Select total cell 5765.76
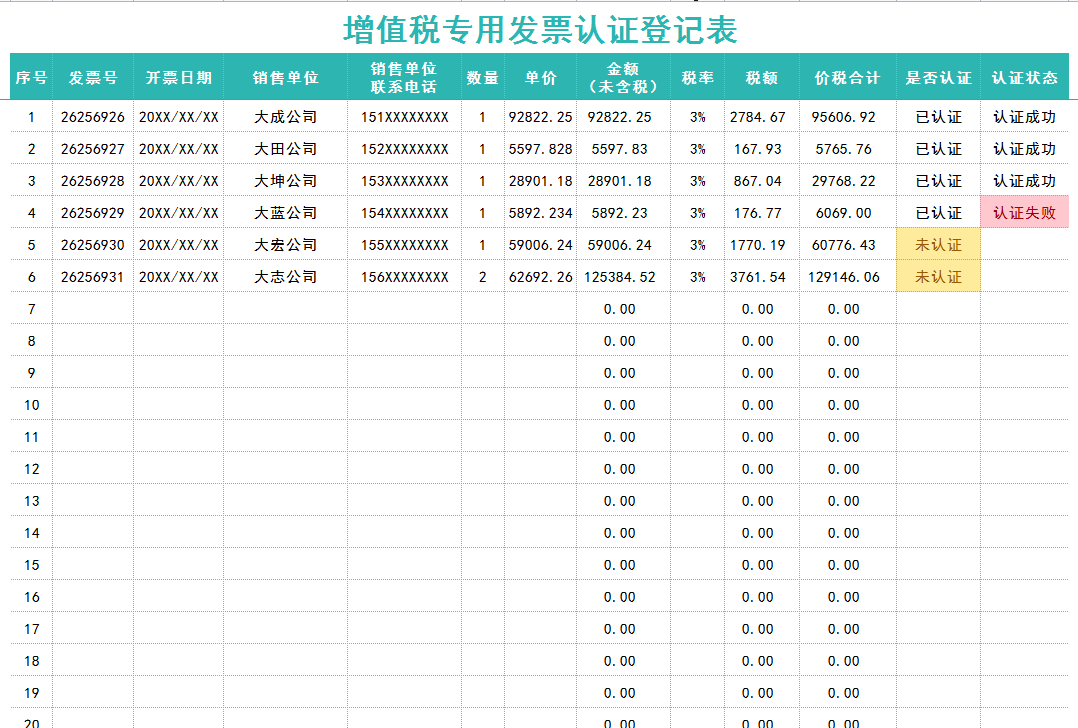This screenshot has height=728, width=1078. click(x=848, y=149)
